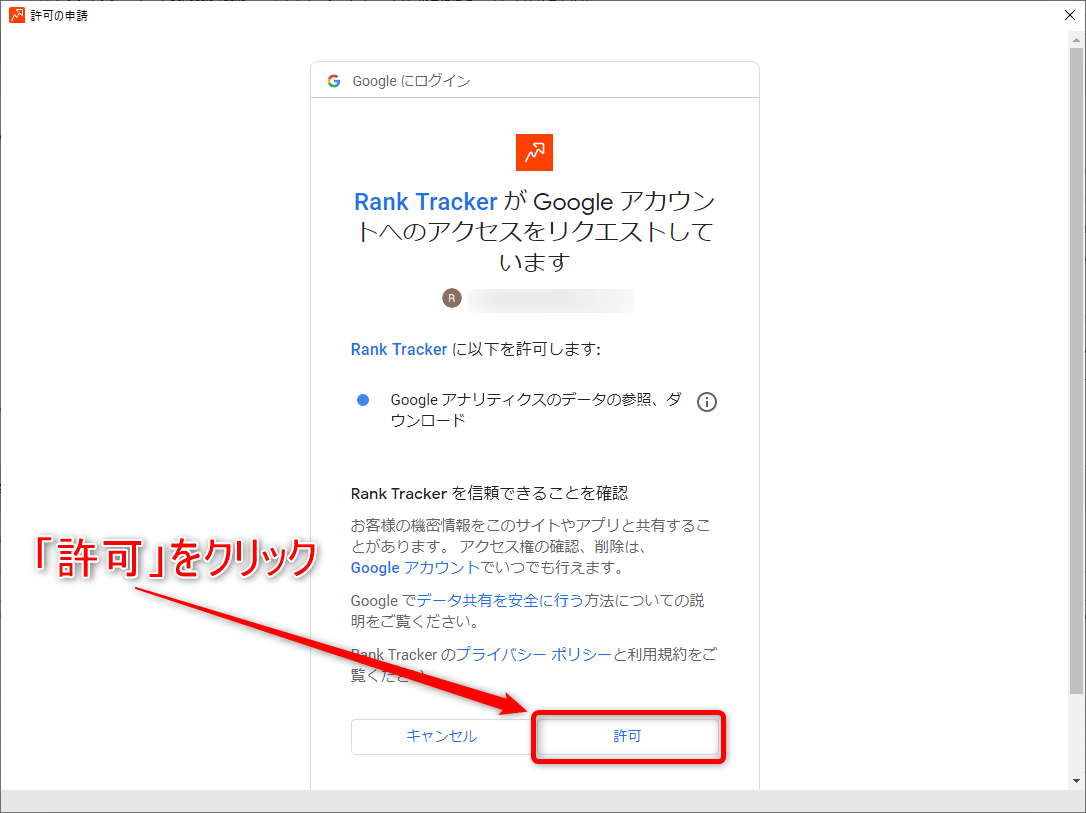Click the Google アナリティクス permission text
This screenshot has width=1086, height=813.
[x=535, y=410]
